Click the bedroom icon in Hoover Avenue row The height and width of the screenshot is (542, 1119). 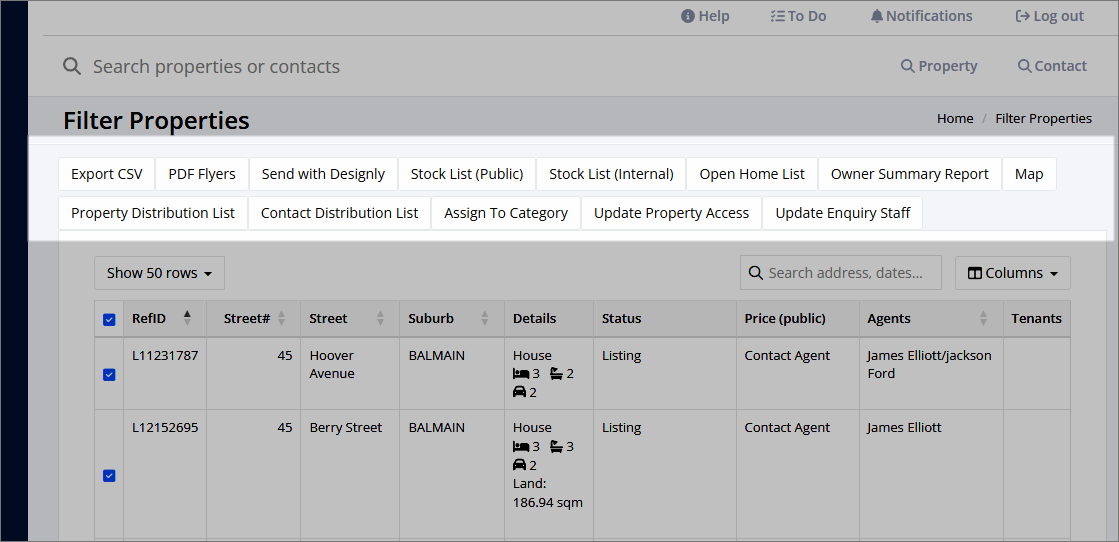[x=521, y=373]
